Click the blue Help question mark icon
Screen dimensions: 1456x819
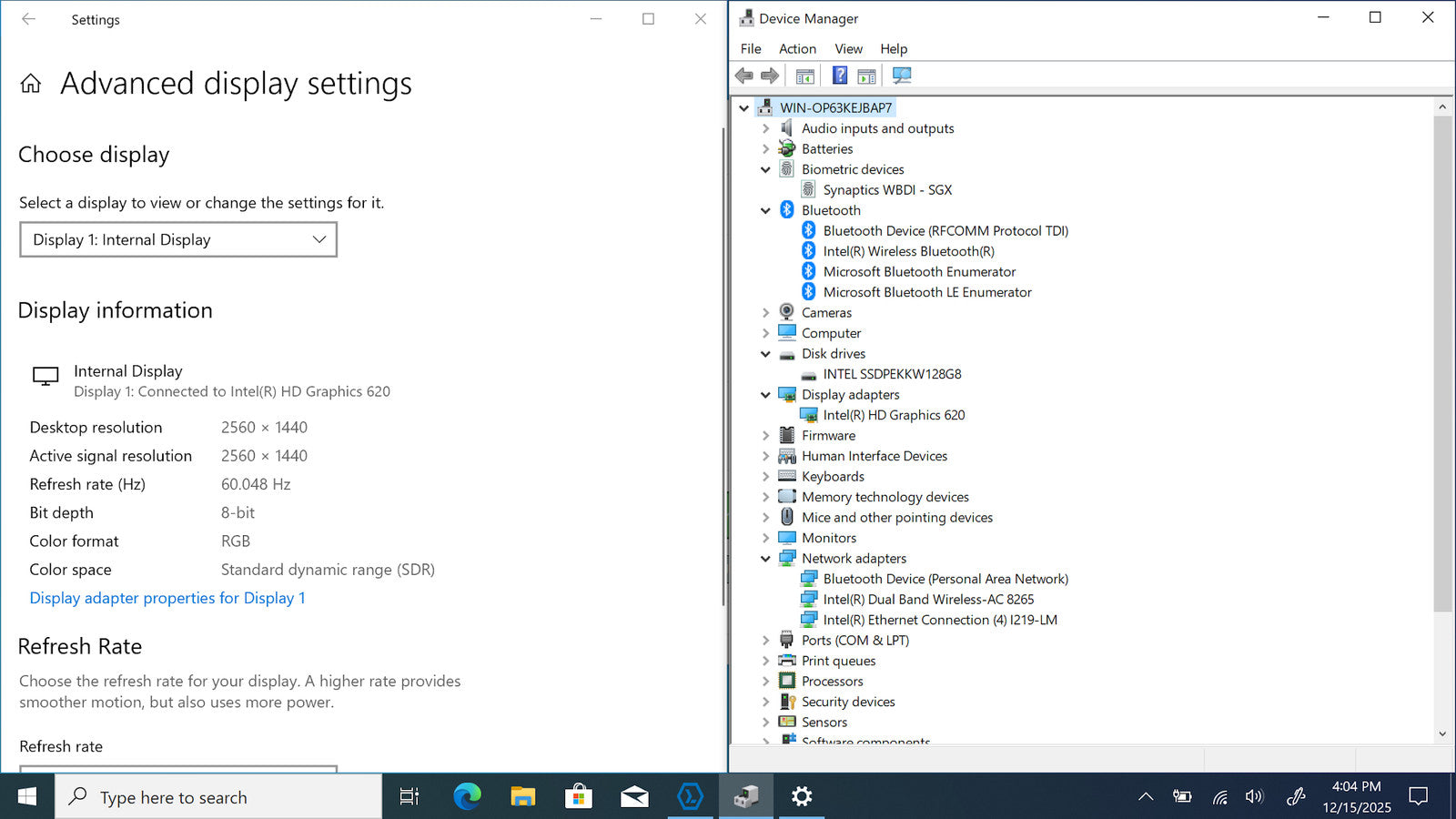(840, 76)
